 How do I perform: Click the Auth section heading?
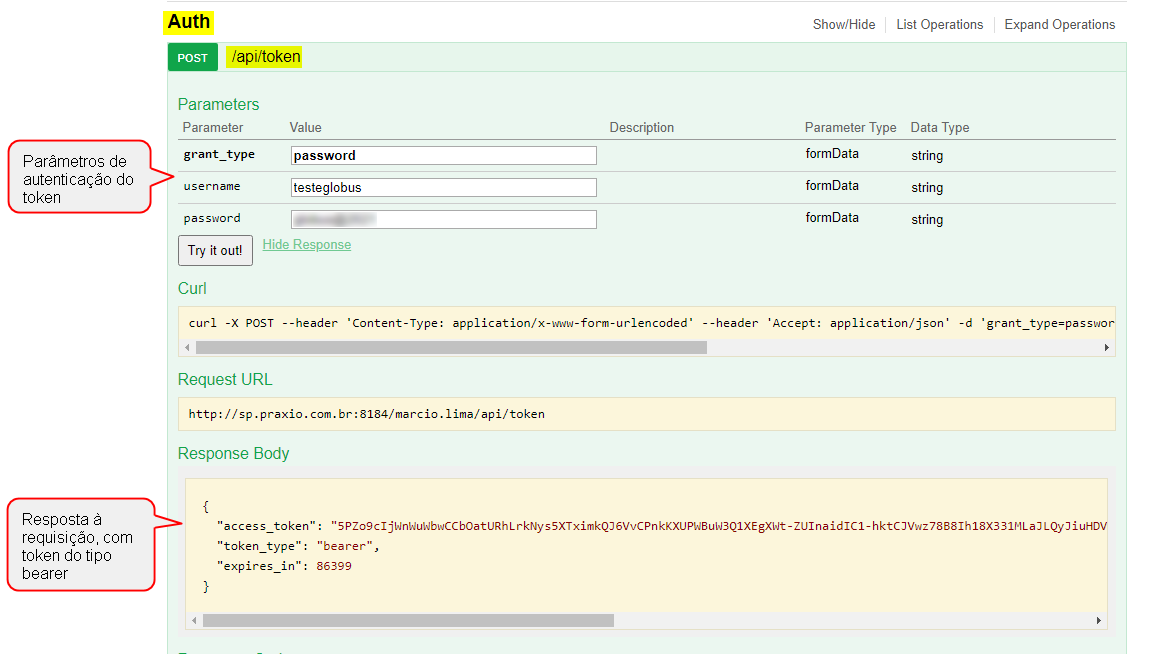(188, 22)
